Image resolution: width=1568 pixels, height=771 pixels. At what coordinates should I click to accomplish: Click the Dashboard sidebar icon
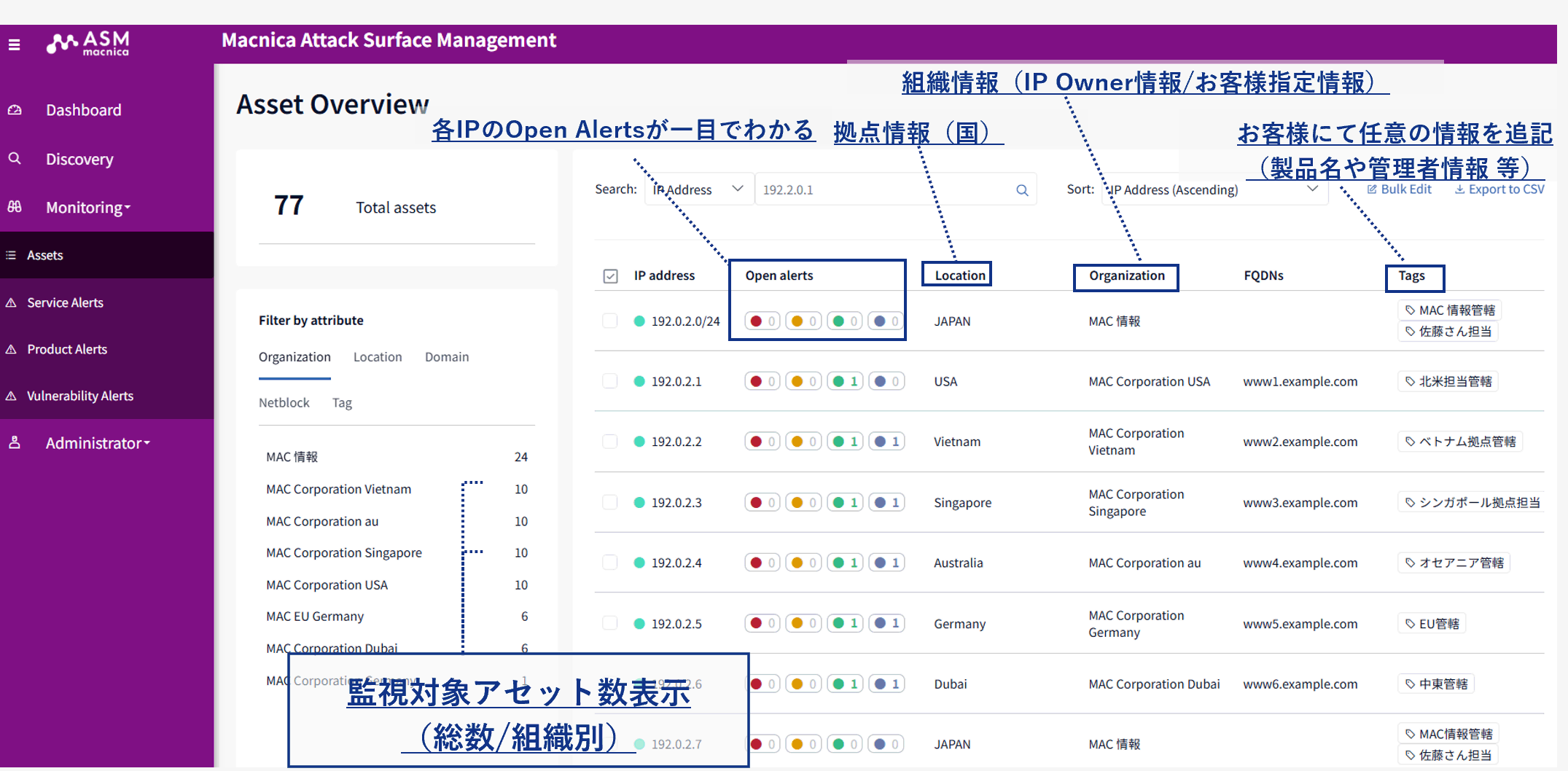click(x=15, y=110)
